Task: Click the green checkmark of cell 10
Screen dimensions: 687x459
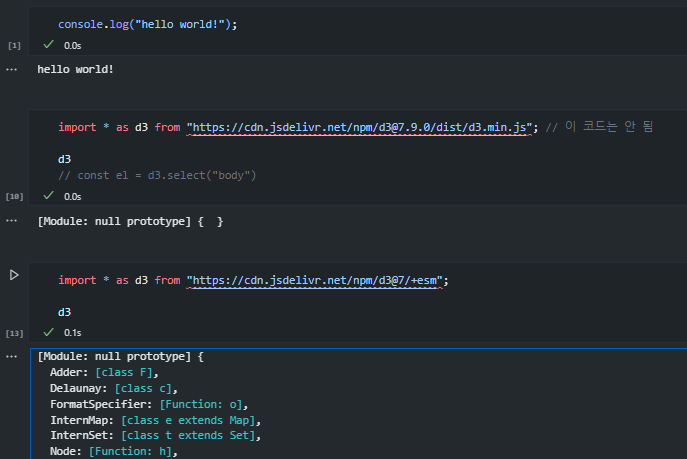Action: 49,195
